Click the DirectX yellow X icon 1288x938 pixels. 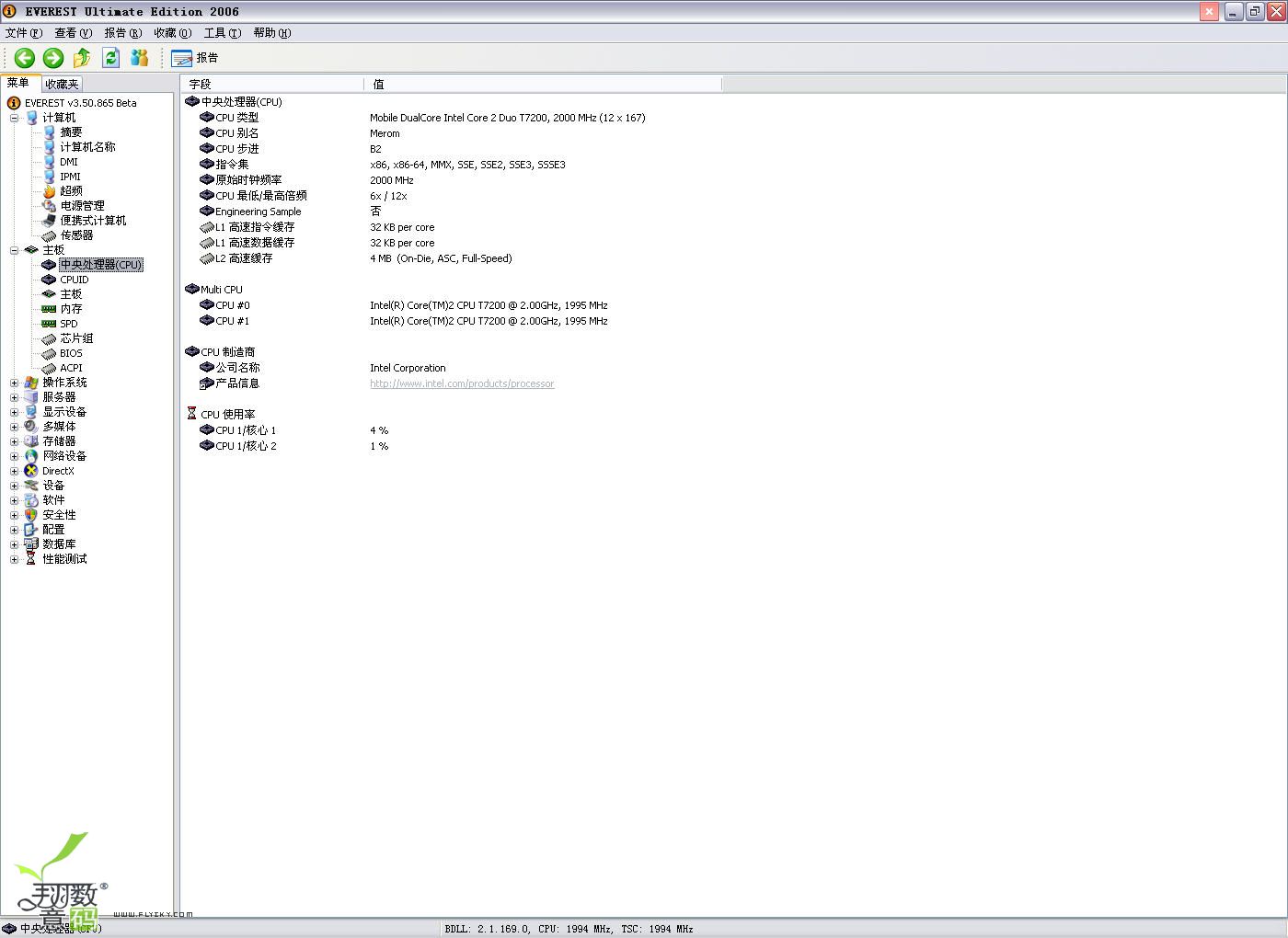pos(31,471)
